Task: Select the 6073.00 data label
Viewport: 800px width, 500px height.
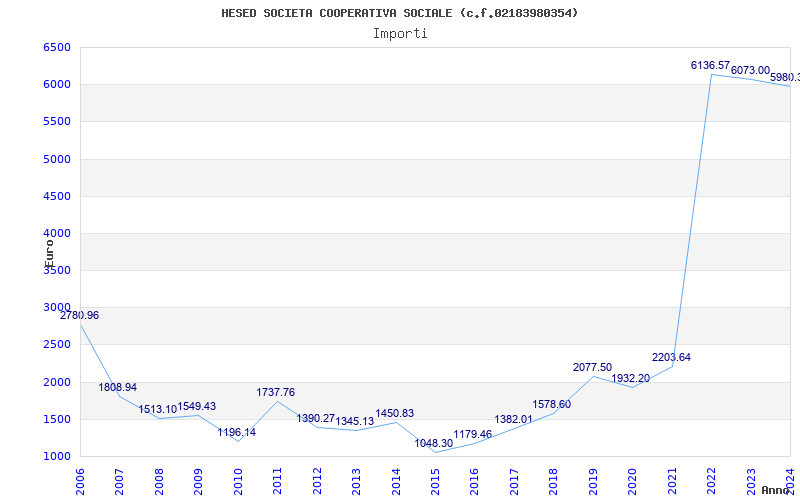Action: pos(750,70)
